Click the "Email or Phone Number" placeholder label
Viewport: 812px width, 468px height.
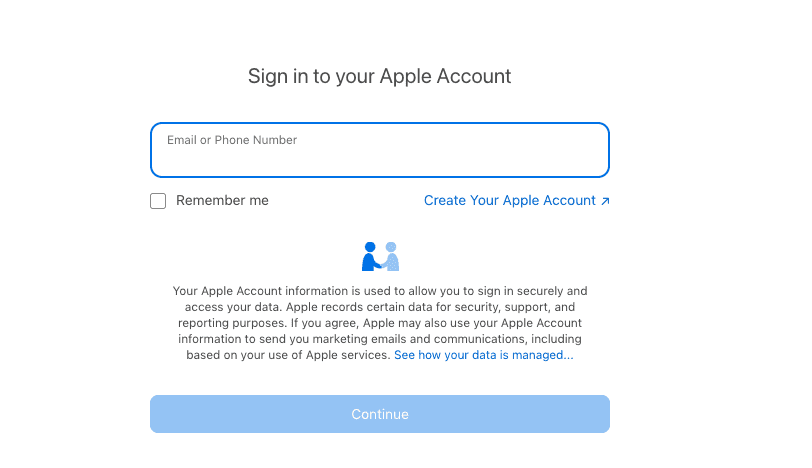[232, 140]
